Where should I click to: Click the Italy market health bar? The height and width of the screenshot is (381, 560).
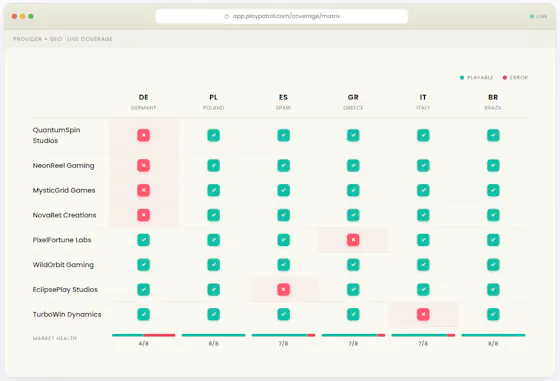point(423,335)
